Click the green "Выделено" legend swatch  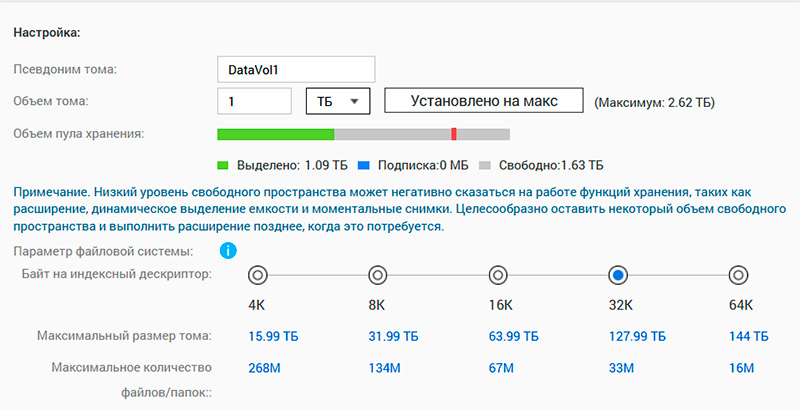click(224, 164)
